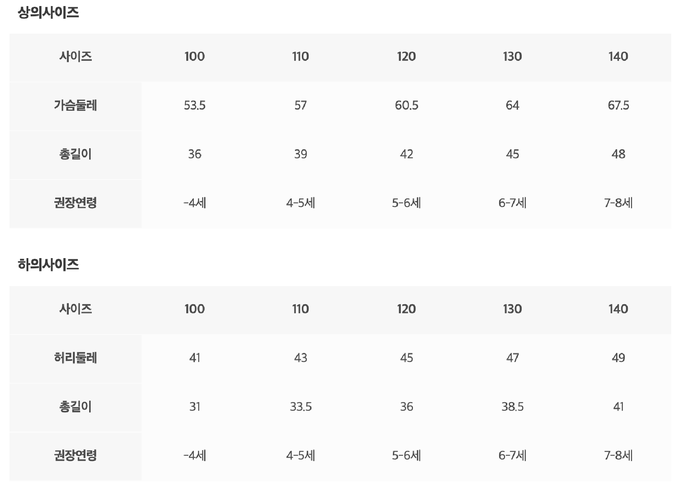Select the 가슴둘레 row label
This screenshot has width=680, height=489.
[x=76, y=105]
